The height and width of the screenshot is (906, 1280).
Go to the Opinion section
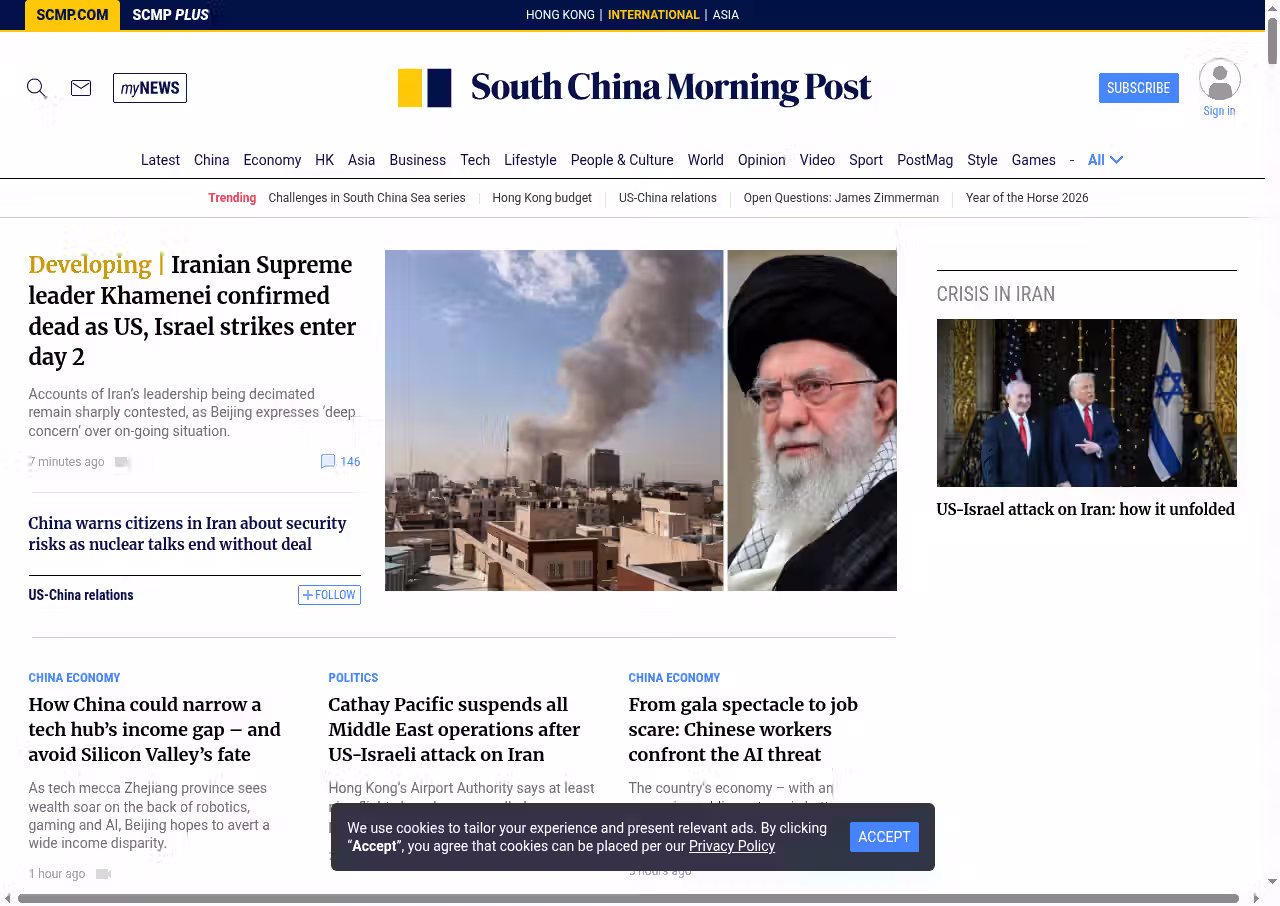pos(761,160)
